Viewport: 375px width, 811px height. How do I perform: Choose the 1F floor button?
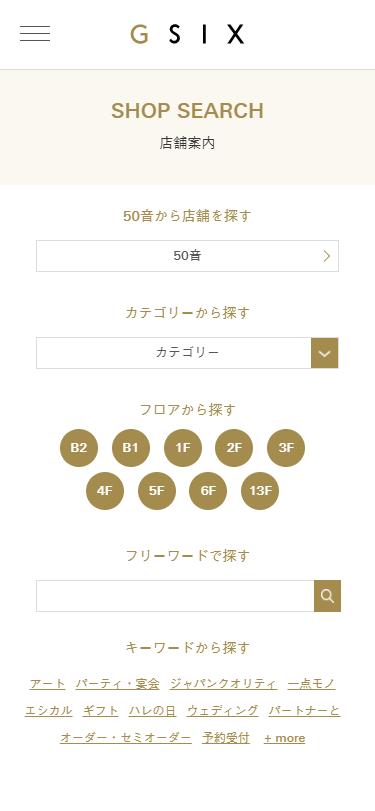(x=183, y=448)
